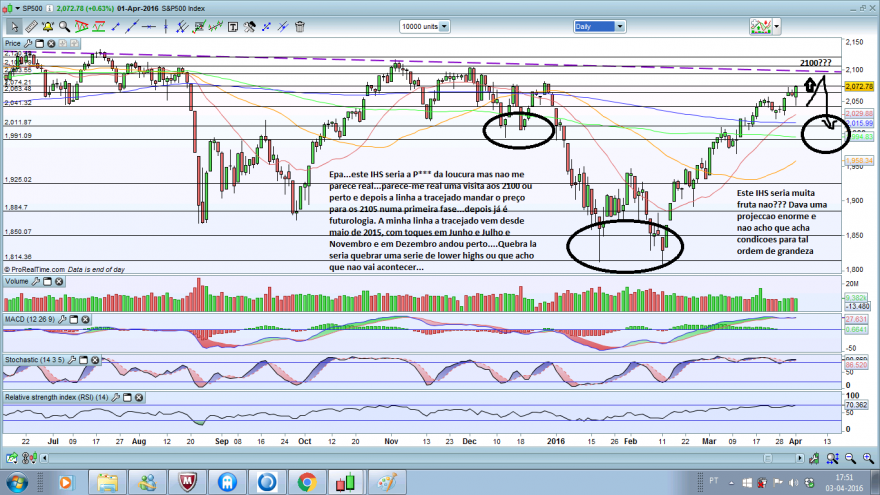Remove the Price panel with X

51,43
